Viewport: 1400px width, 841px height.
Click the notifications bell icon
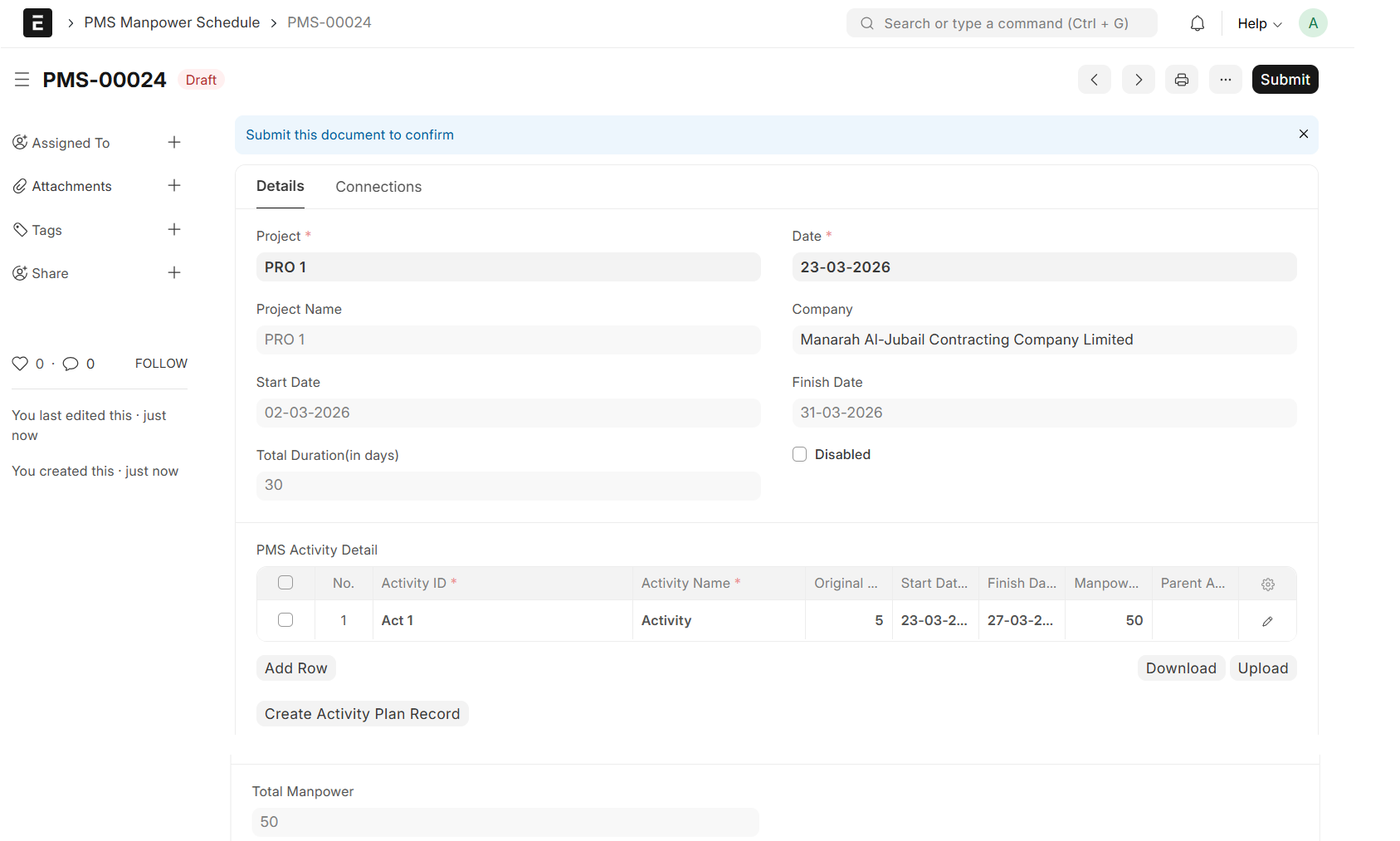coord(1197,23)
